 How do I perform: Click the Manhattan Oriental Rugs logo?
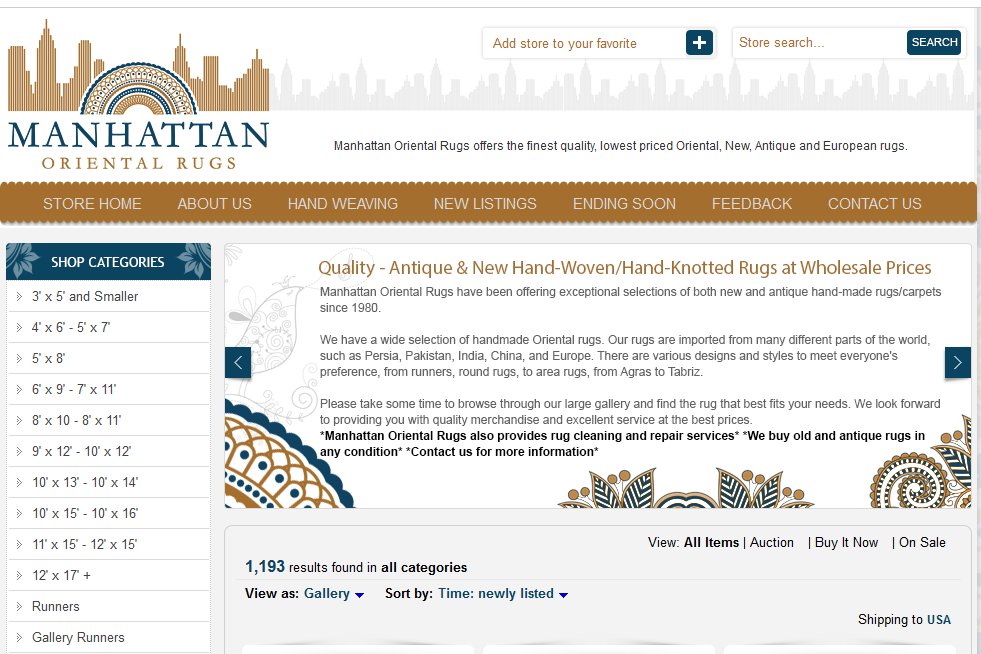pos(138,95)
